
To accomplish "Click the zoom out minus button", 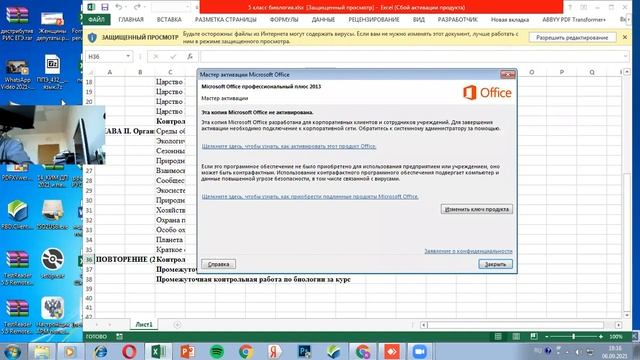I will coord(547,336).
